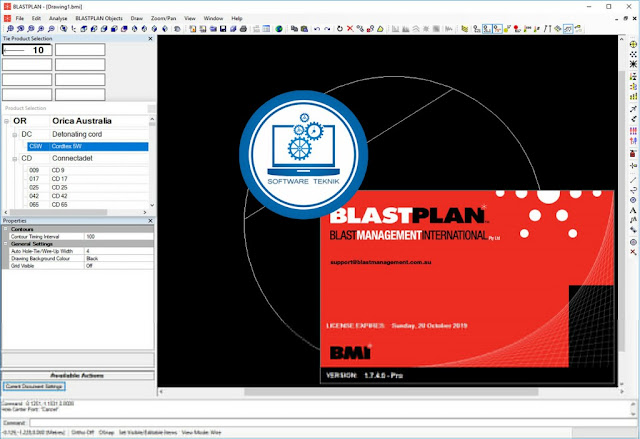Select the tie product slot labeled 10
640x439 pixels.
[x=27, y=50]
